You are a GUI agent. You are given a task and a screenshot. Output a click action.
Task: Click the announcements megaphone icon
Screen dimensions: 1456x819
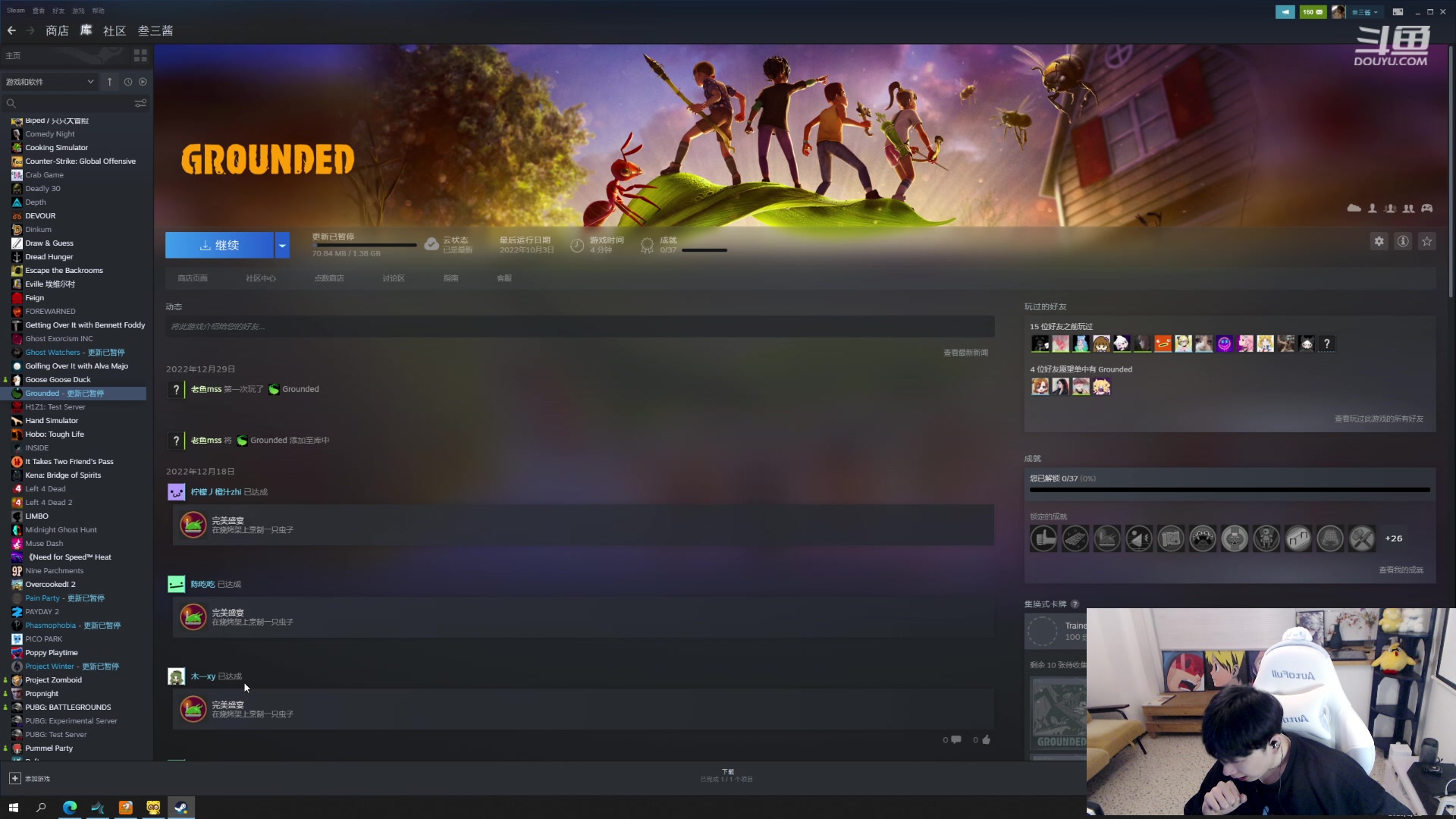1285,11
